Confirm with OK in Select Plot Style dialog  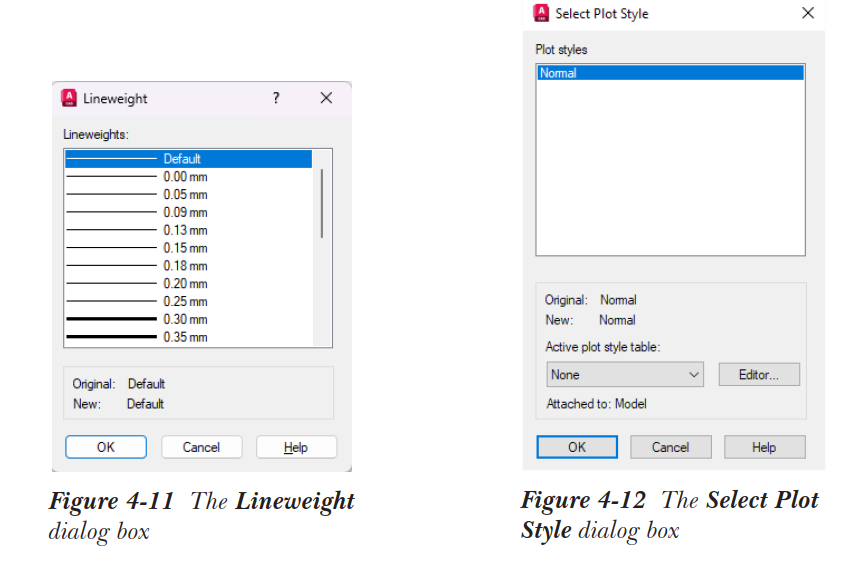coord(577,447)
